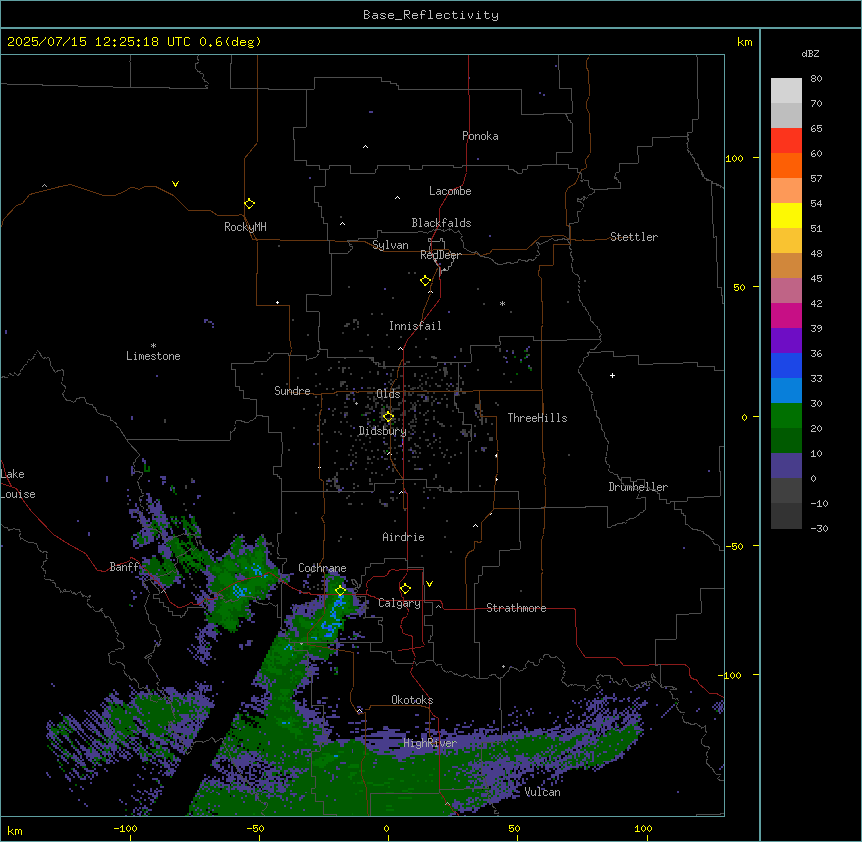
Task: Select the magenta swatch in dBZ legend
Action: [786, 315]
